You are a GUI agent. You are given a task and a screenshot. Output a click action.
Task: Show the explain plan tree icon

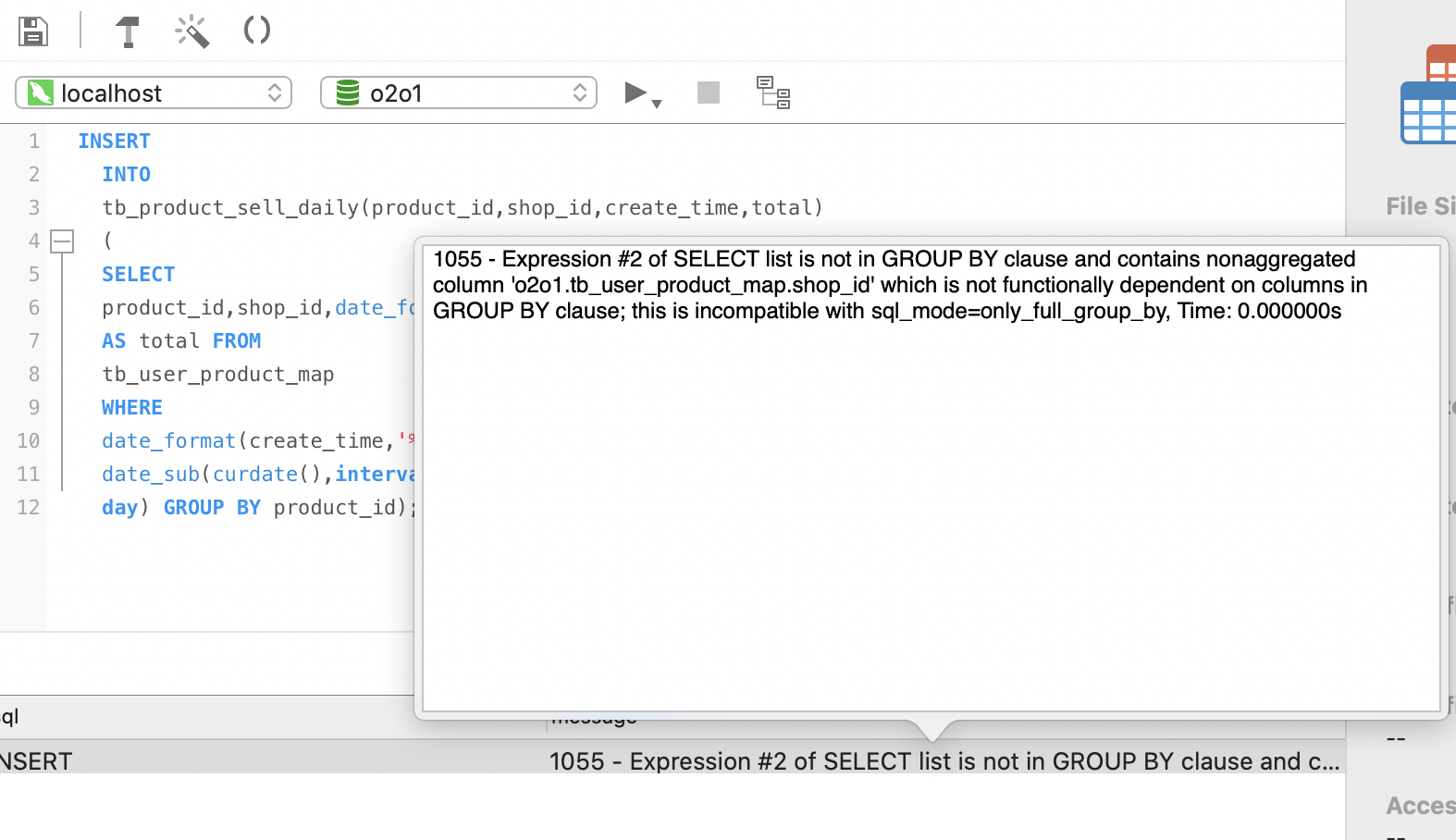click(773, 93)
